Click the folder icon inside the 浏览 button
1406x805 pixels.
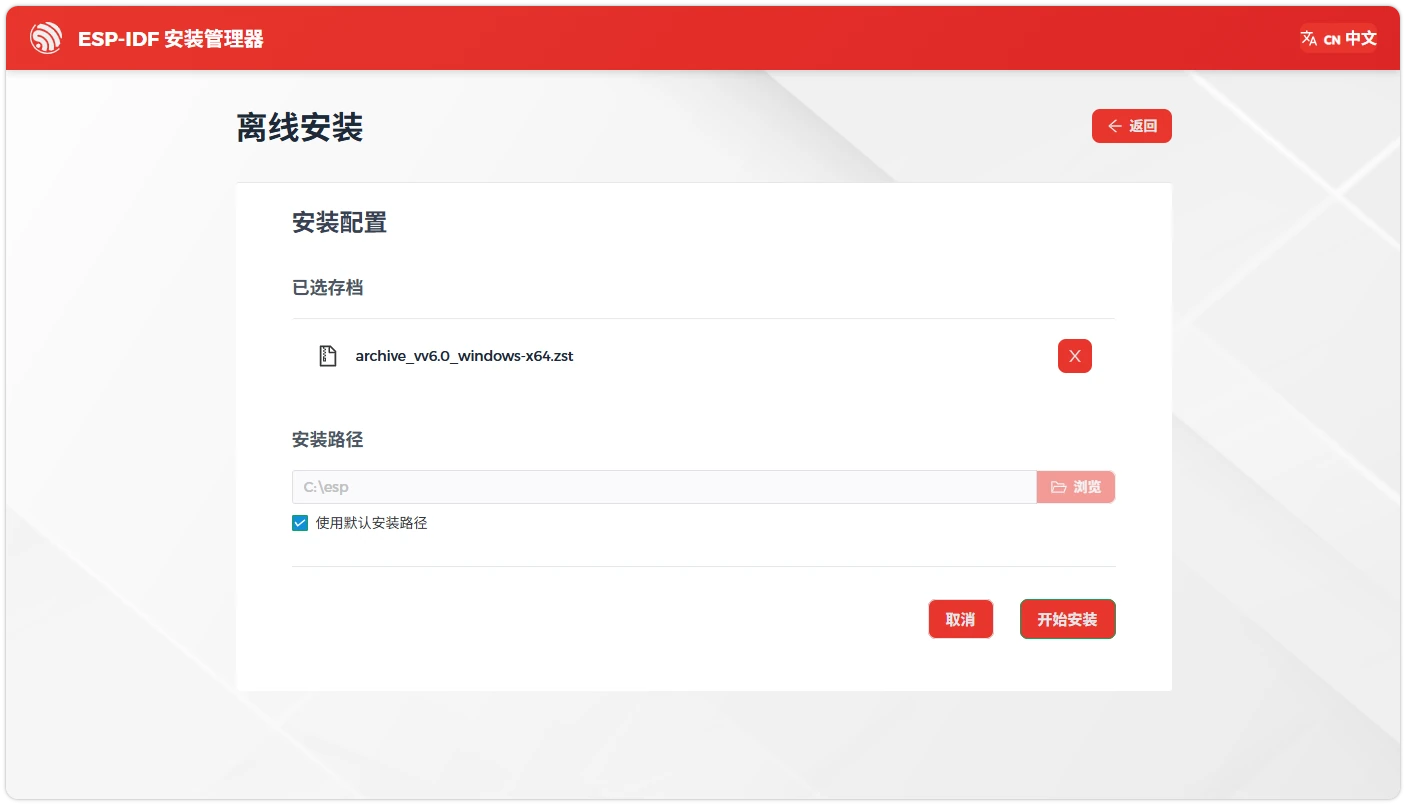click(x=1059, y=487)
